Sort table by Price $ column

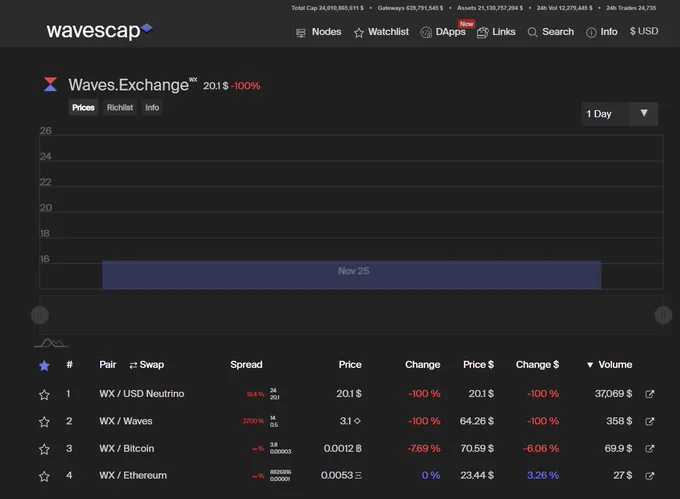coord(478,365)
